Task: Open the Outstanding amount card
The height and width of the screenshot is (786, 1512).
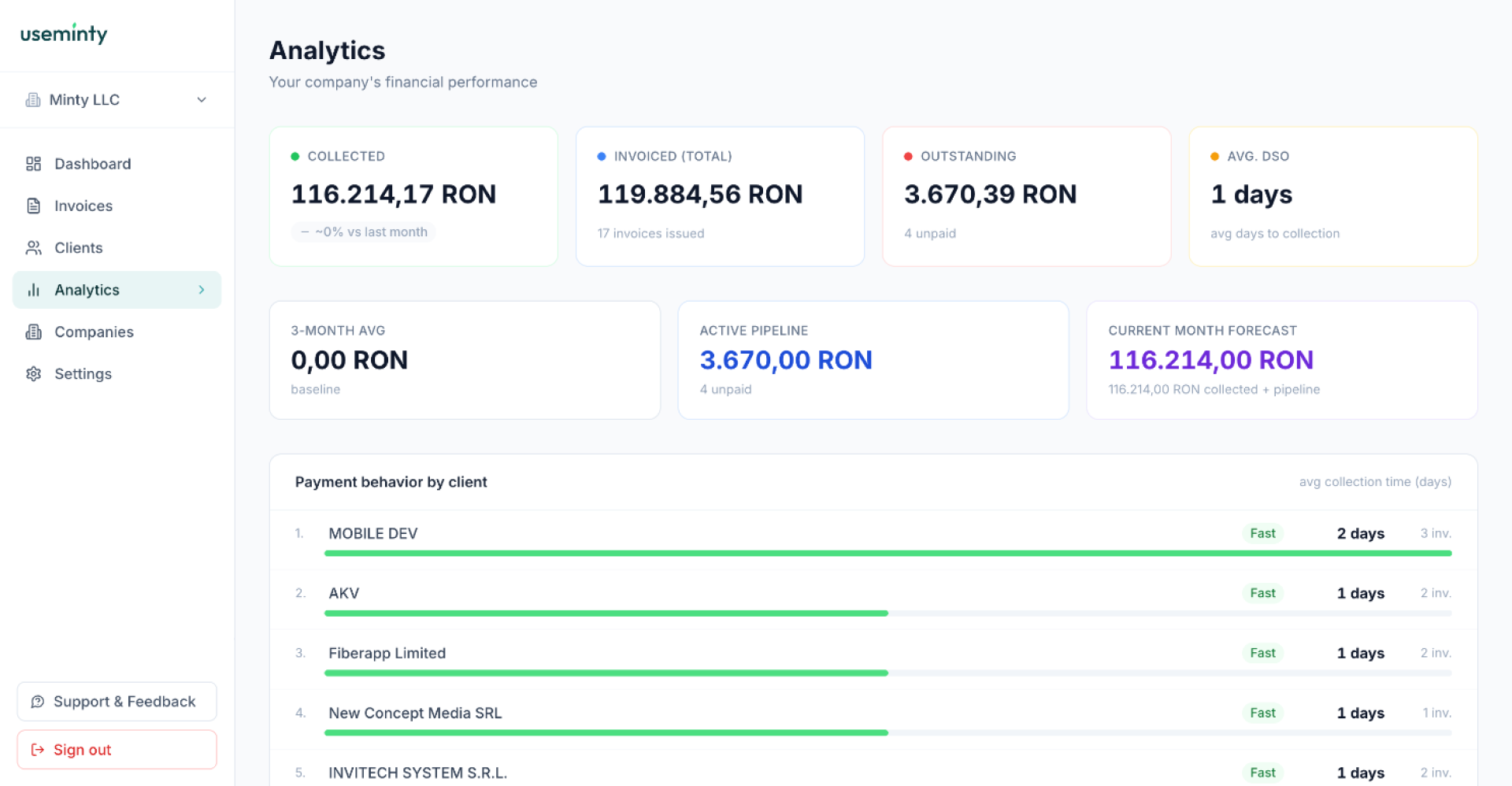Action: (x=1026, y=197)
